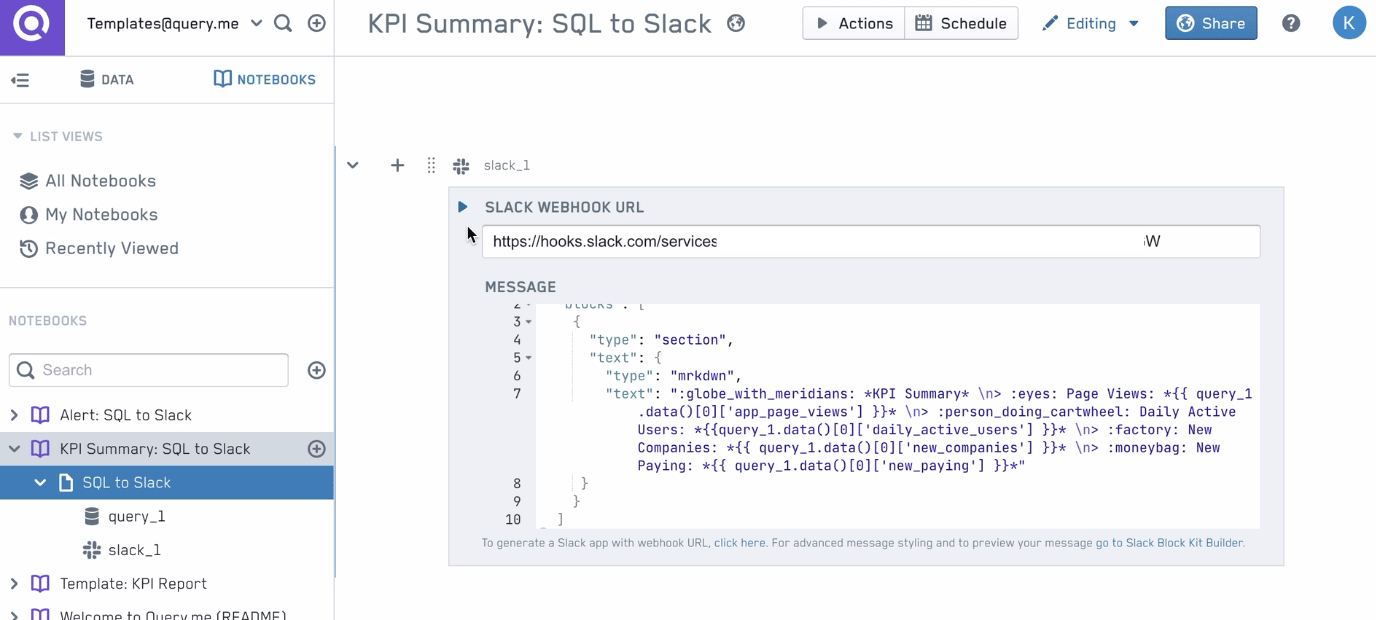Image resolution: width=1376 pixels, height=620 pixels.
Task: Click the notebooks Search field
Action: point(149,370)
